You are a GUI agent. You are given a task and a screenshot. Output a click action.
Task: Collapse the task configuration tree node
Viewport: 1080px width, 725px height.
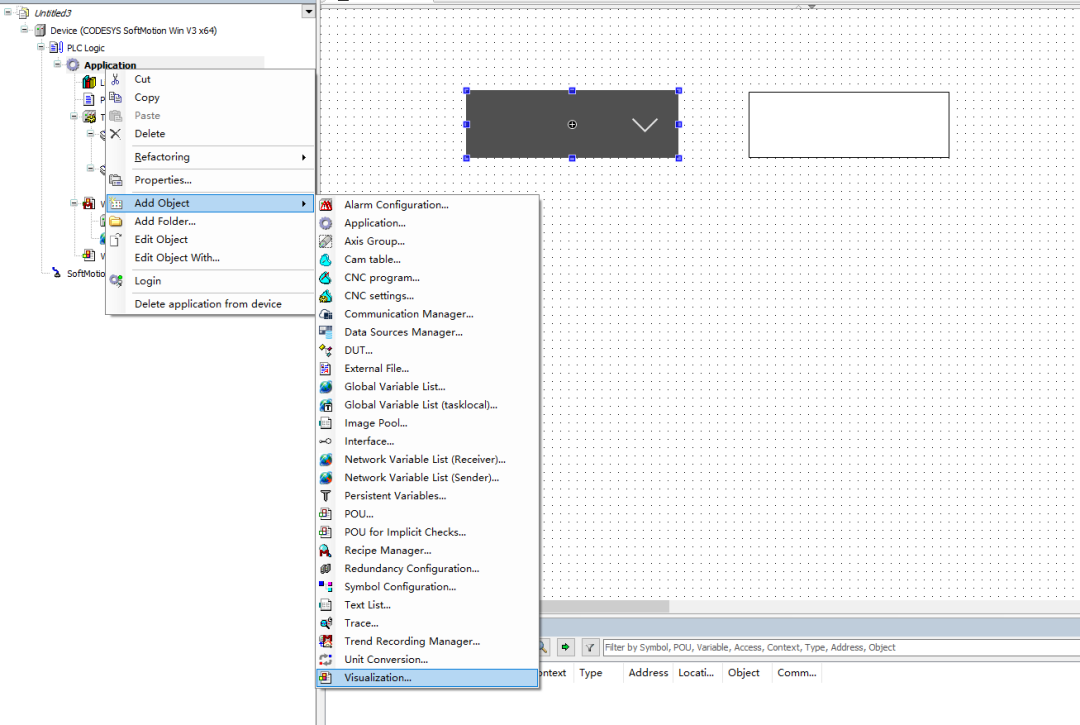[74, 116]
